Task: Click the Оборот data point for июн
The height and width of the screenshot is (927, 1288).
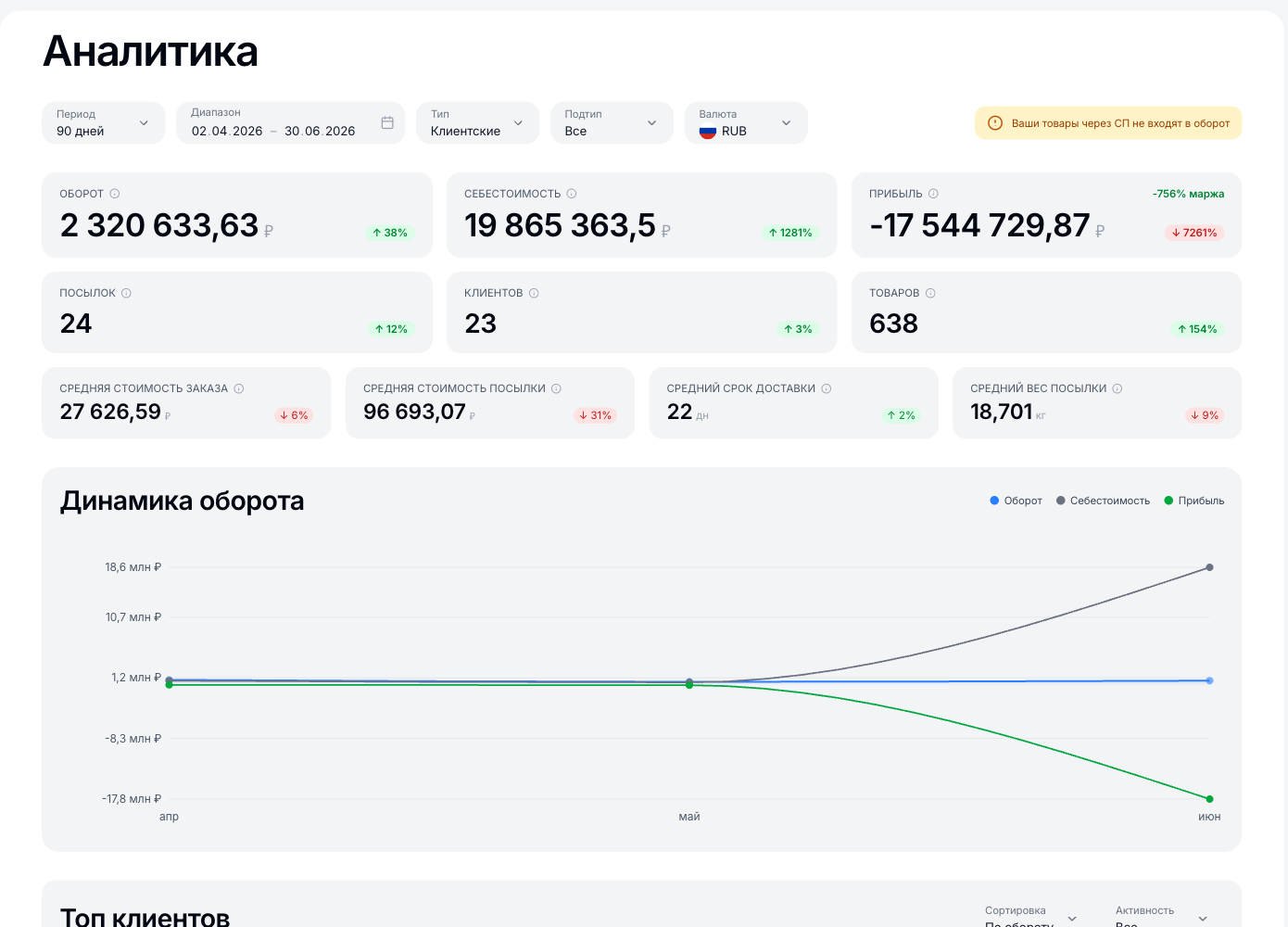Action: click(1209, 680)
